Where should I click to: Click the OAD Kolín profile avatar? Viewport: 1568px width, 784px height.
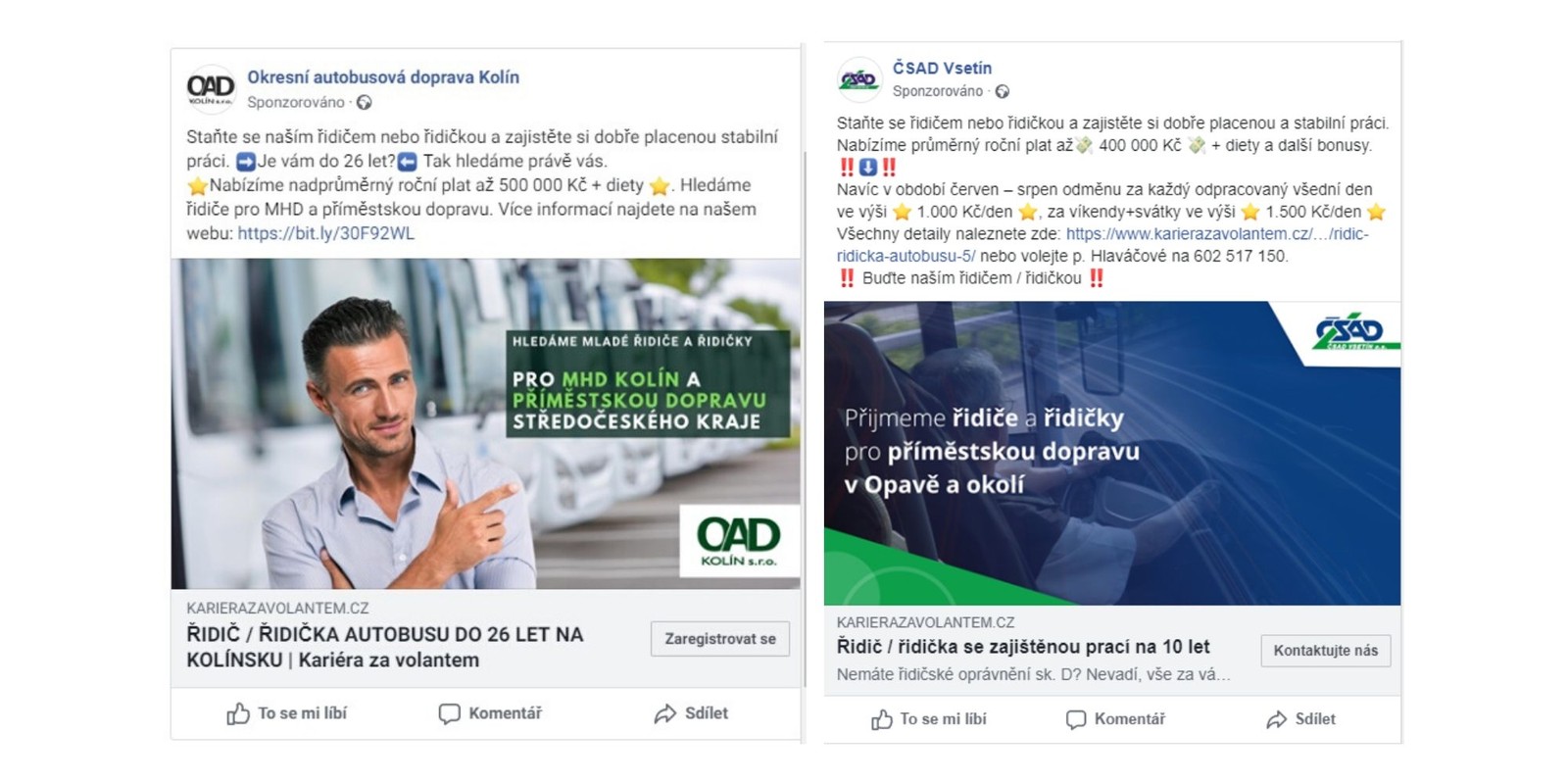click(211, 89)
